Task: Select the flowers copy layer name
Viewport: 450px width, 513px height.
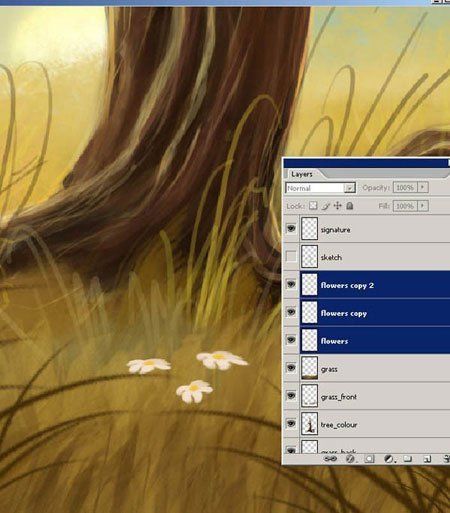Action: coord(344,313)
